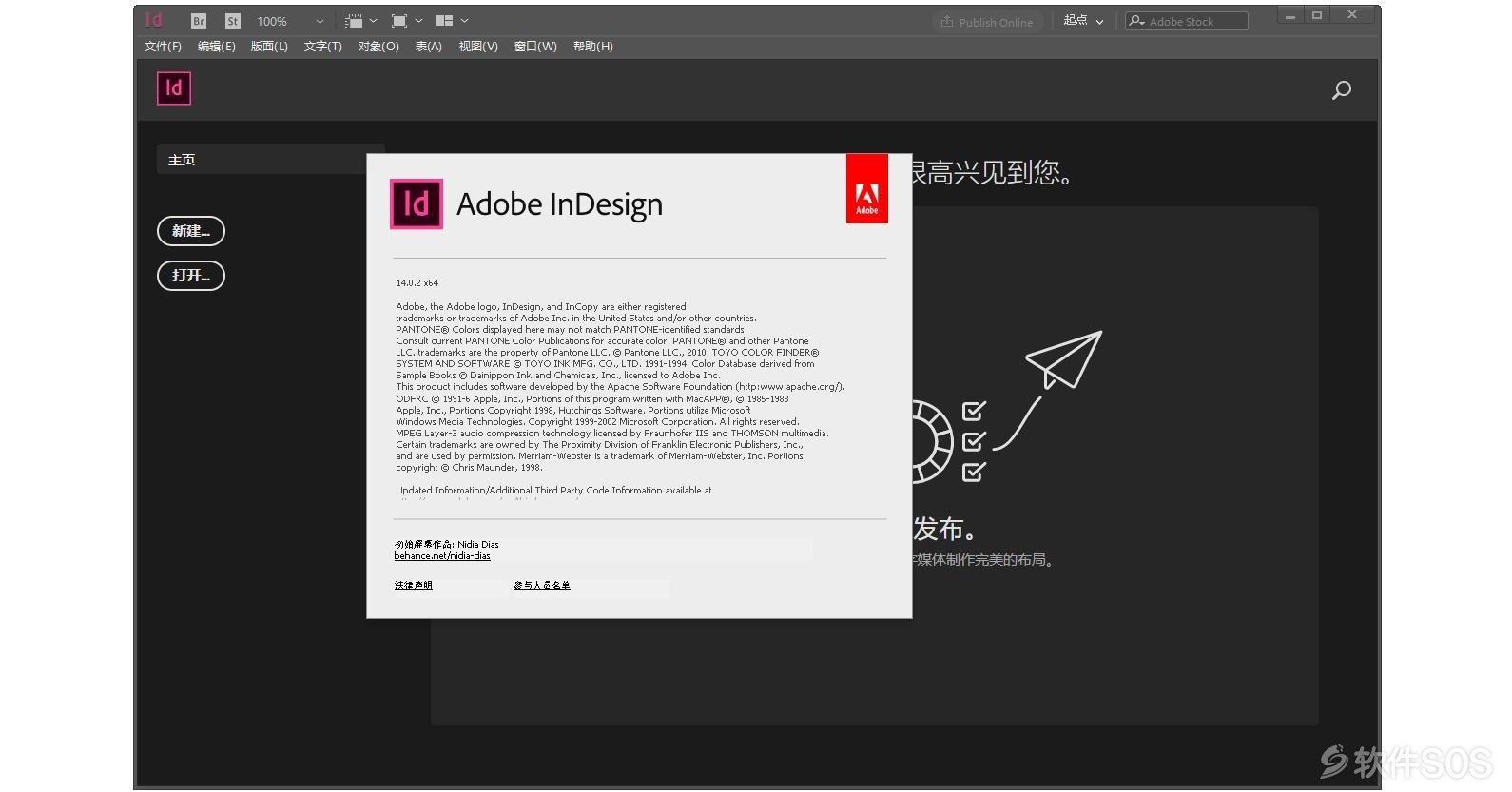Minimize the InDesign window
1512x792 pixels.
tap(1290, 15)
